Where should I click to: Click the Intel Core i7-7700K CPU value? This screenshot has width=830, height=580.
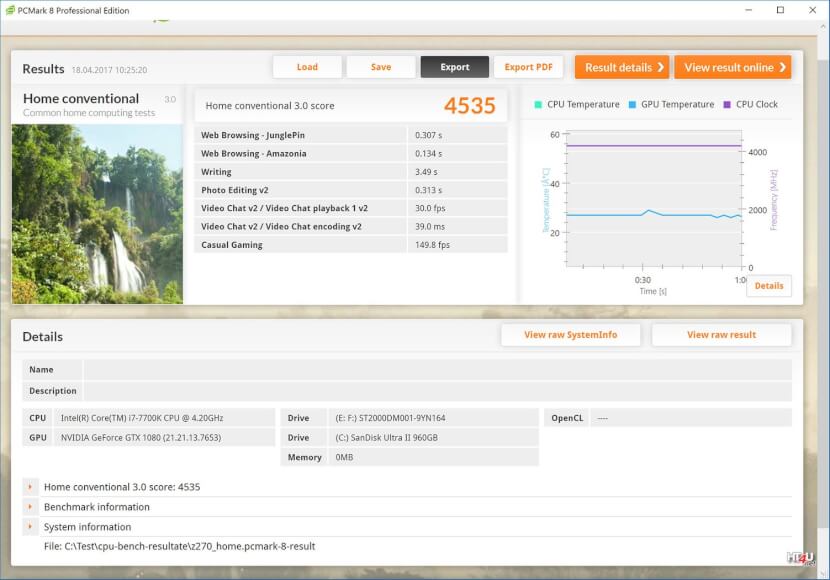[x=142, y=418]
